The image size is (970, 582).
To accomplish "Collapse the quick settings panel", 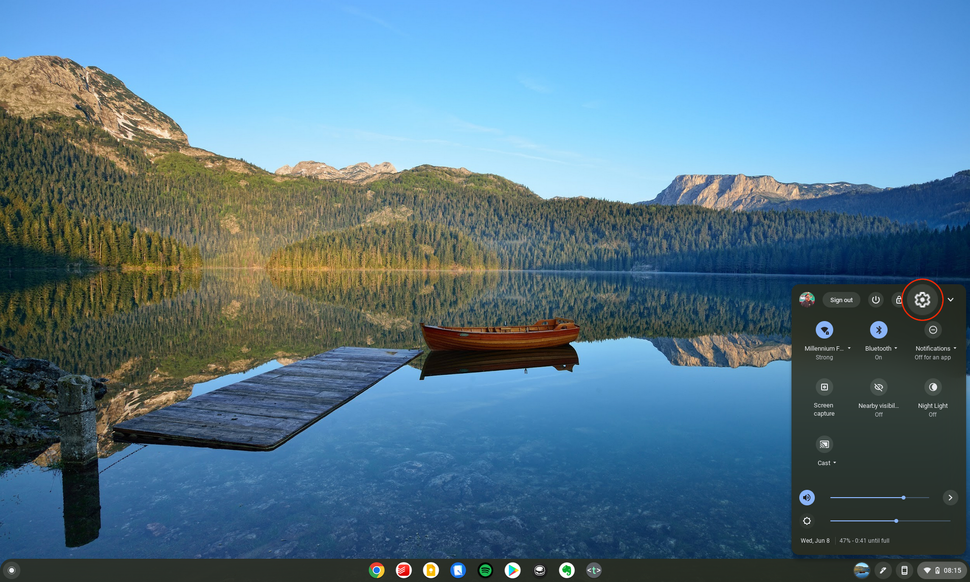I will (948, 300).
